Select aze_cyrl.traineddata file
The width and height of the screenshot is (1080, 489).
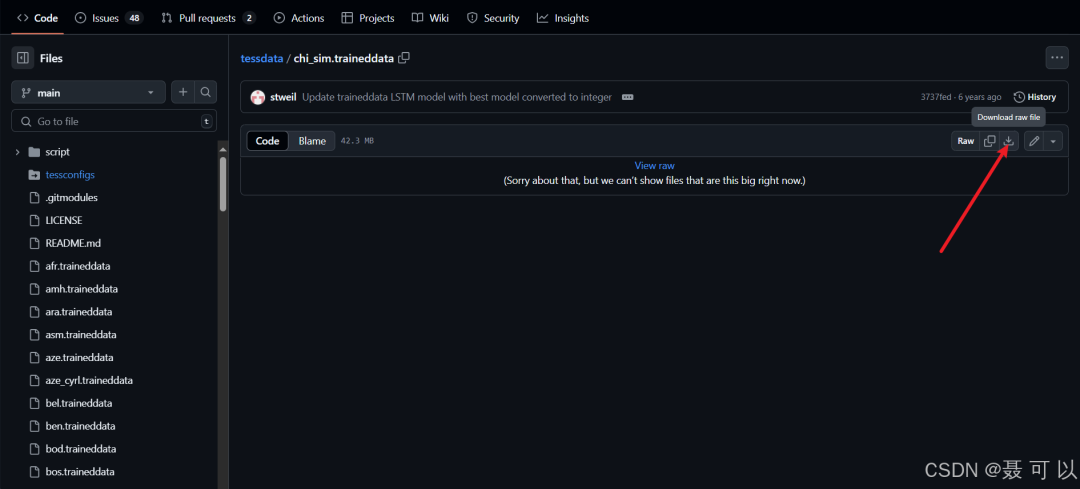89,380
